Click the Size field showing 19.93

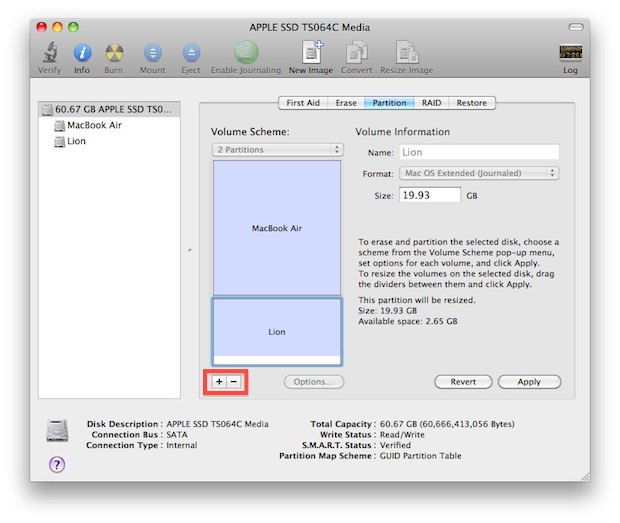tap(430, 195)
